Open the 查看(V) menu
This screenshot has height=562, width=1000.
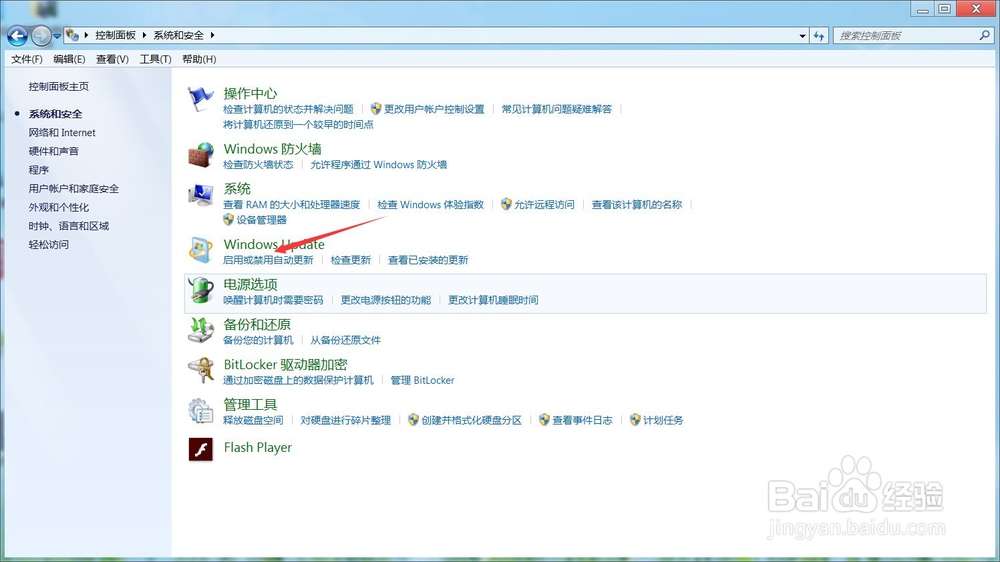tap(112, 59)
